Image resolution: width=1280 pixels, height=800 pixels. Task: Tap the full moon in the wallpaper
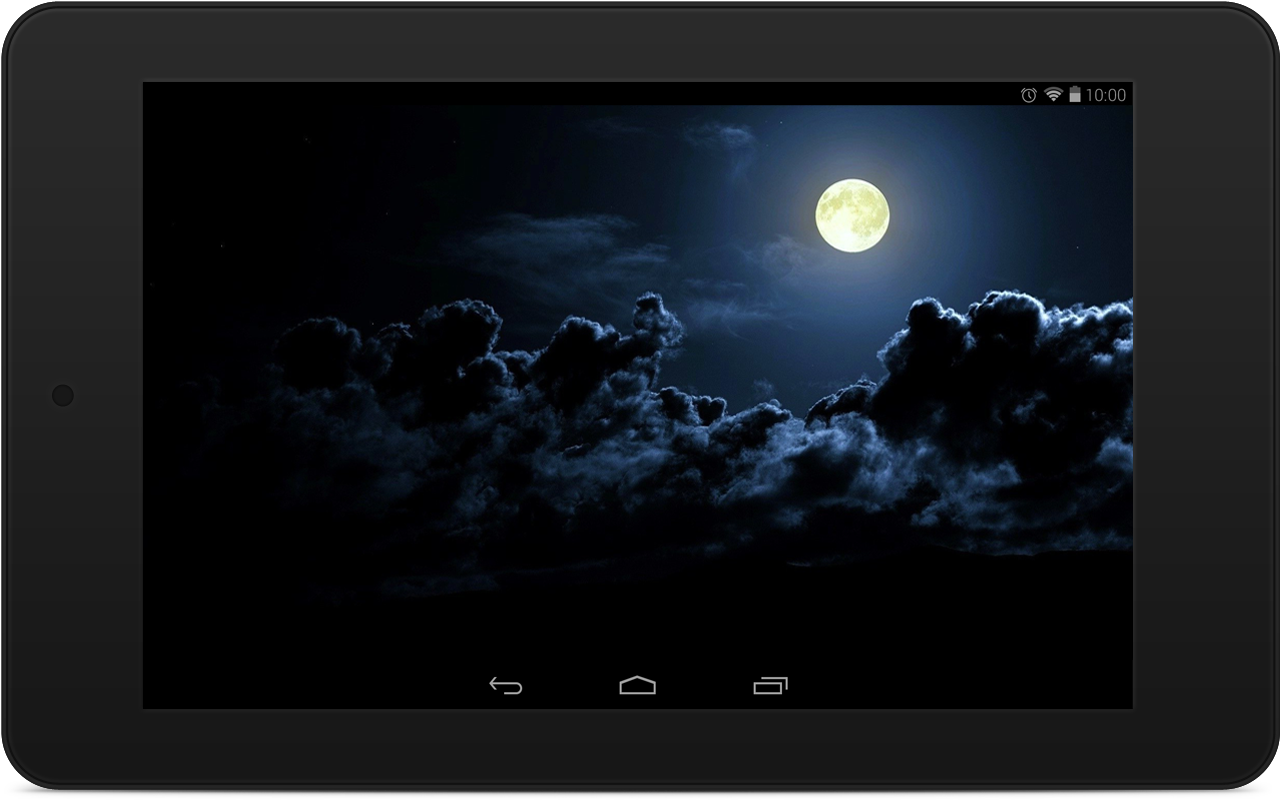click(852, 215)
